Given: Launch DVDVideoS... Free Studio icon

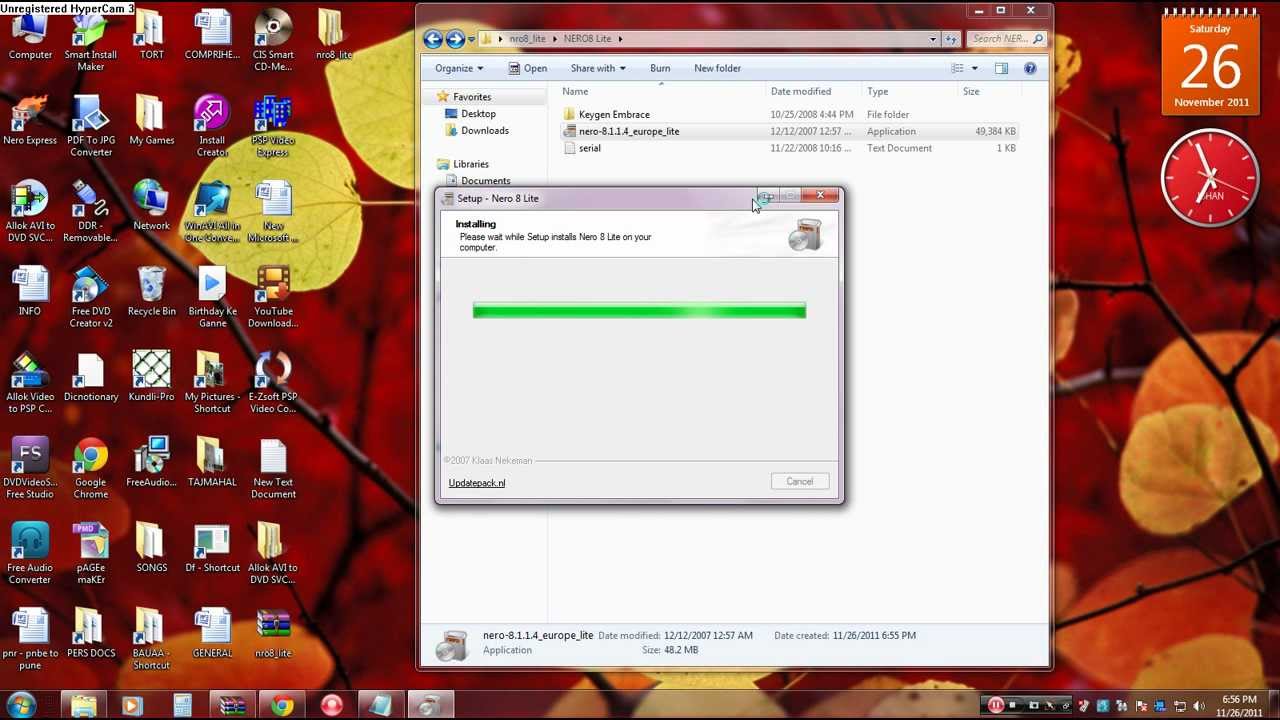Looking at the screenshot, I should tap(30, 469).
